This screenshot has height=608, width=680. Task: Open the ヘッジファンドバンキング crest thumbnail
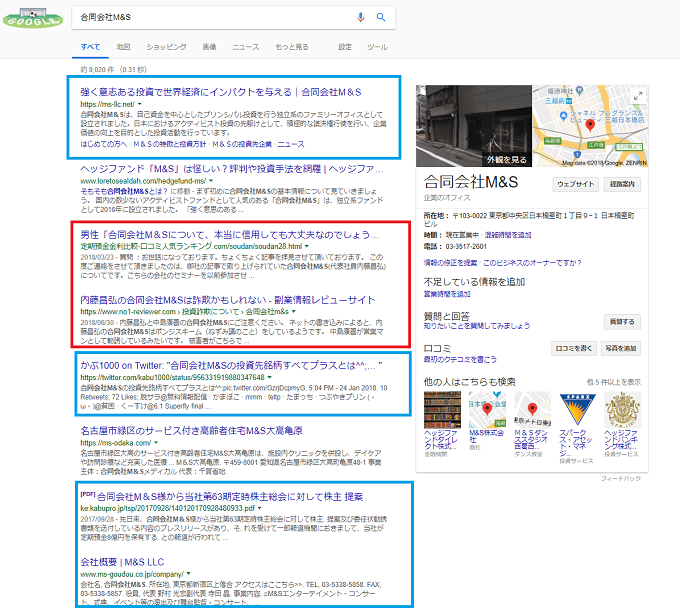click(623, 410)
